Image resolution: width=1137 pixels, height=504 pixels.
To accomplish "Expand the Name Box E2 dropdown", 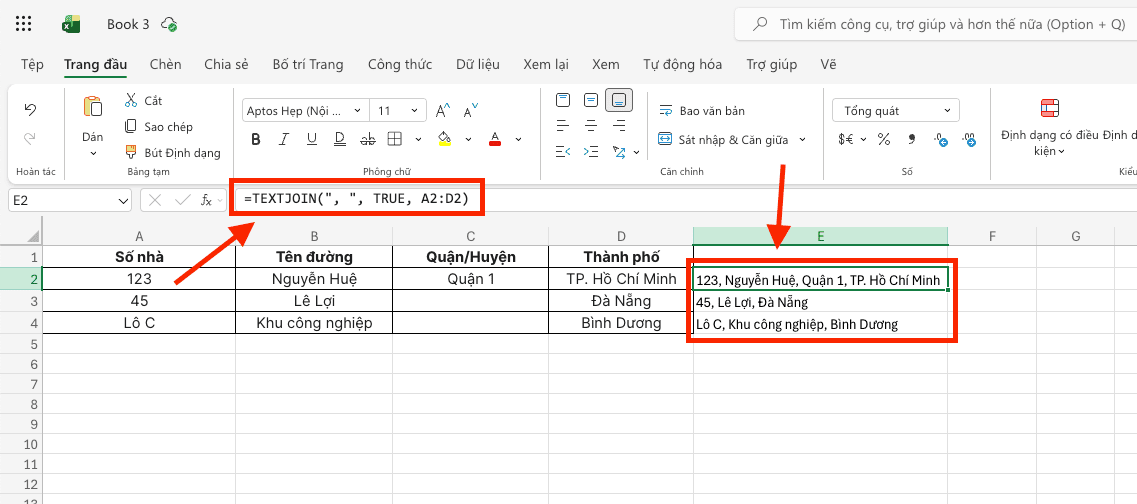I will tap(121, 201).
